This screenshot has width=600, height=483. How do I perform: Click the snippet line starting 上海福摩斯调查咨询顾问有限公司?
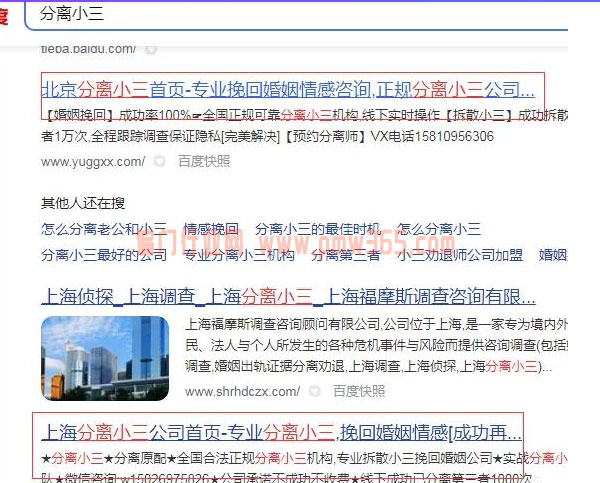(x=377, y=325)
